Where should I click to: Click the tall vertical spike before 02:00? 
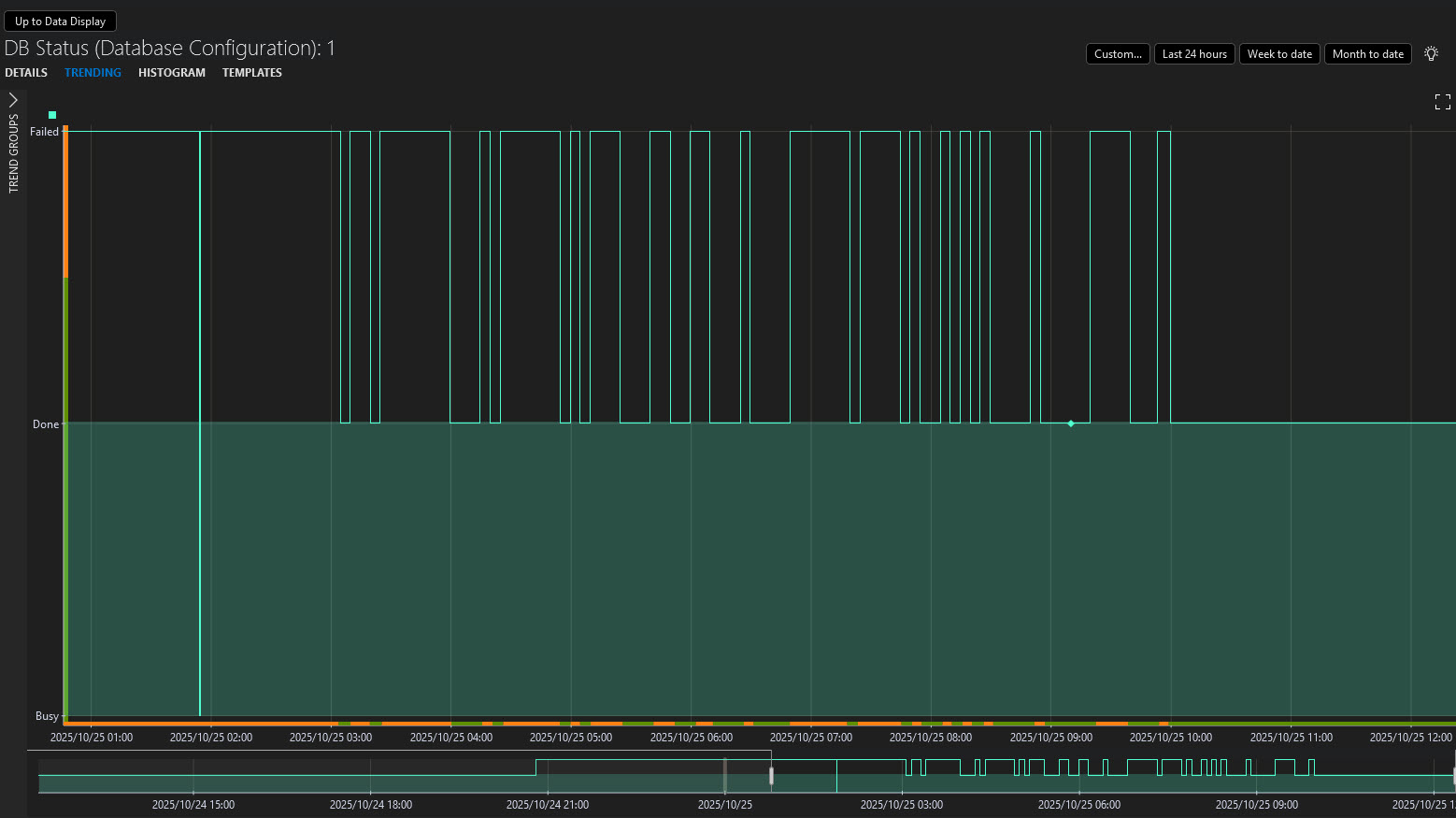[200, 421]
